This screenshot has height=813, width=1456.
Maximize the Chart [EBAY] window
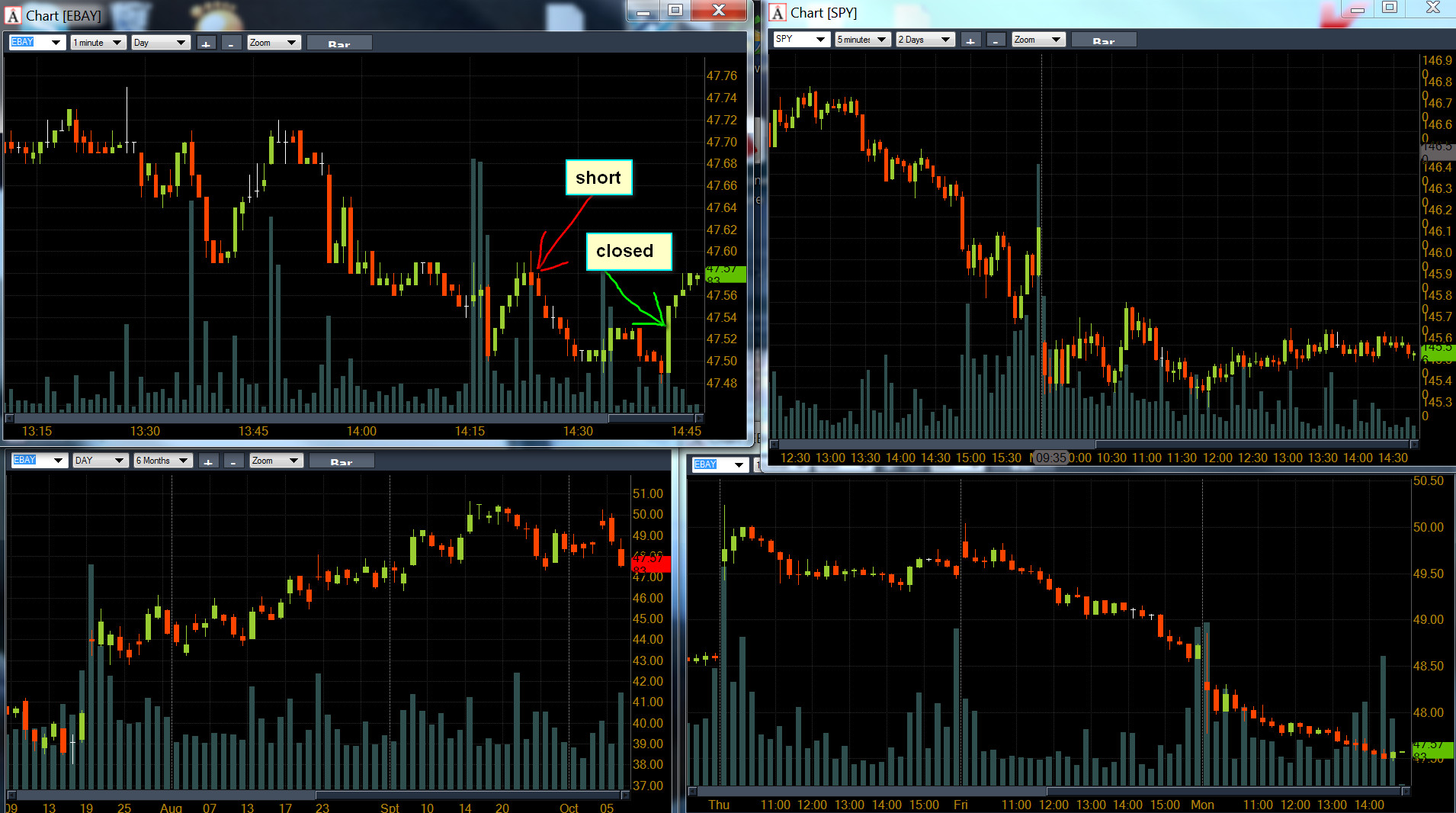[675, 11]
